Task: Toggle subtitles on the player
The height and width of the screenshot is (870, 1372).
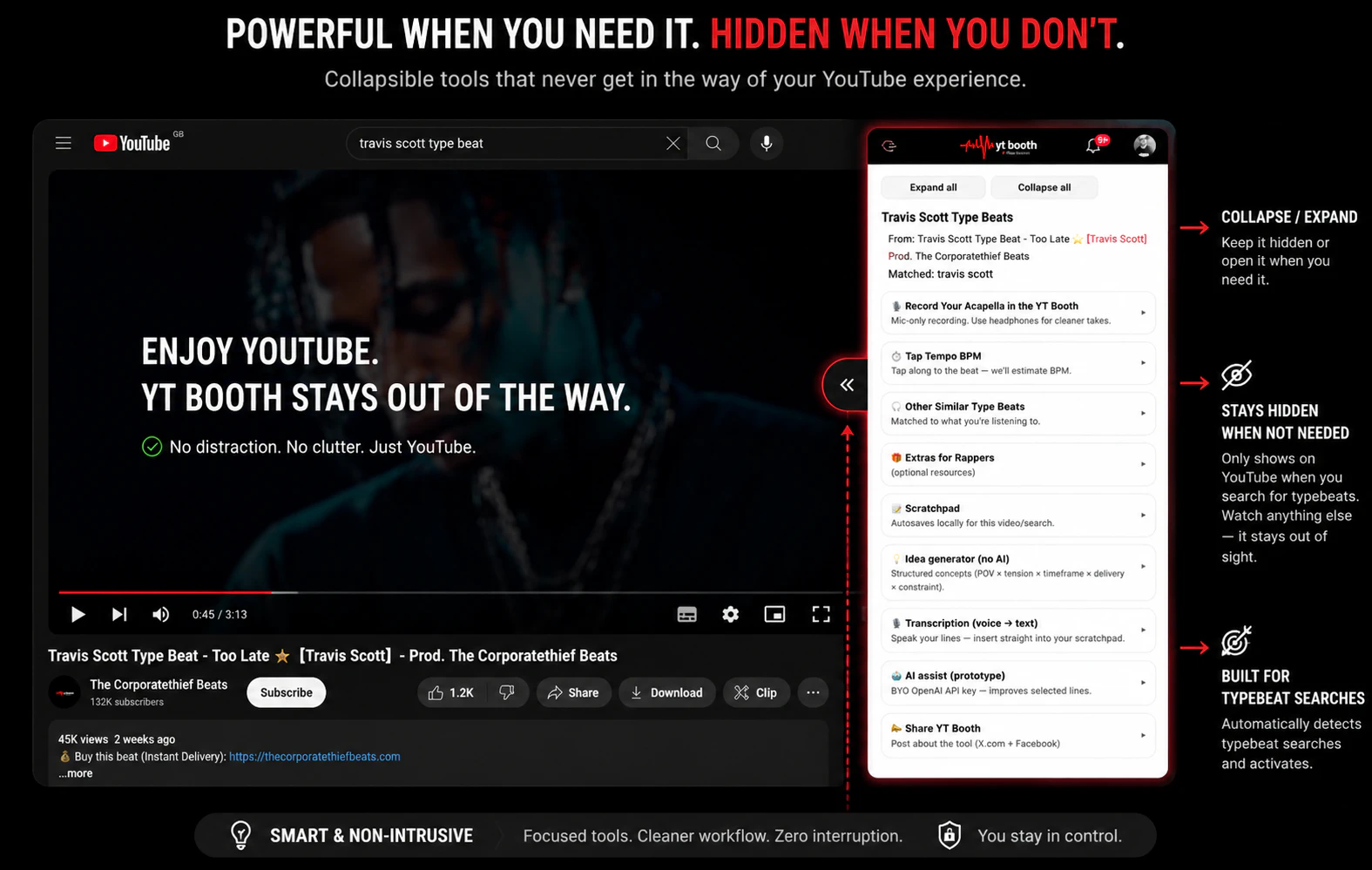Action: [x=686, y=614]
